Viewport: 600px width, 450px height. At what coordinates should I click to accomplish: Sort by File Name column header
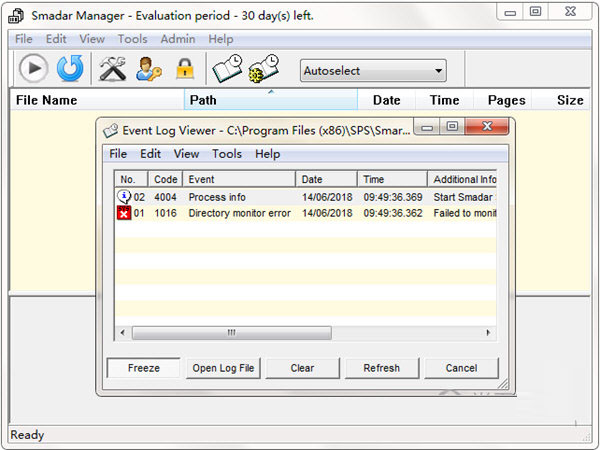click(97, 100)
